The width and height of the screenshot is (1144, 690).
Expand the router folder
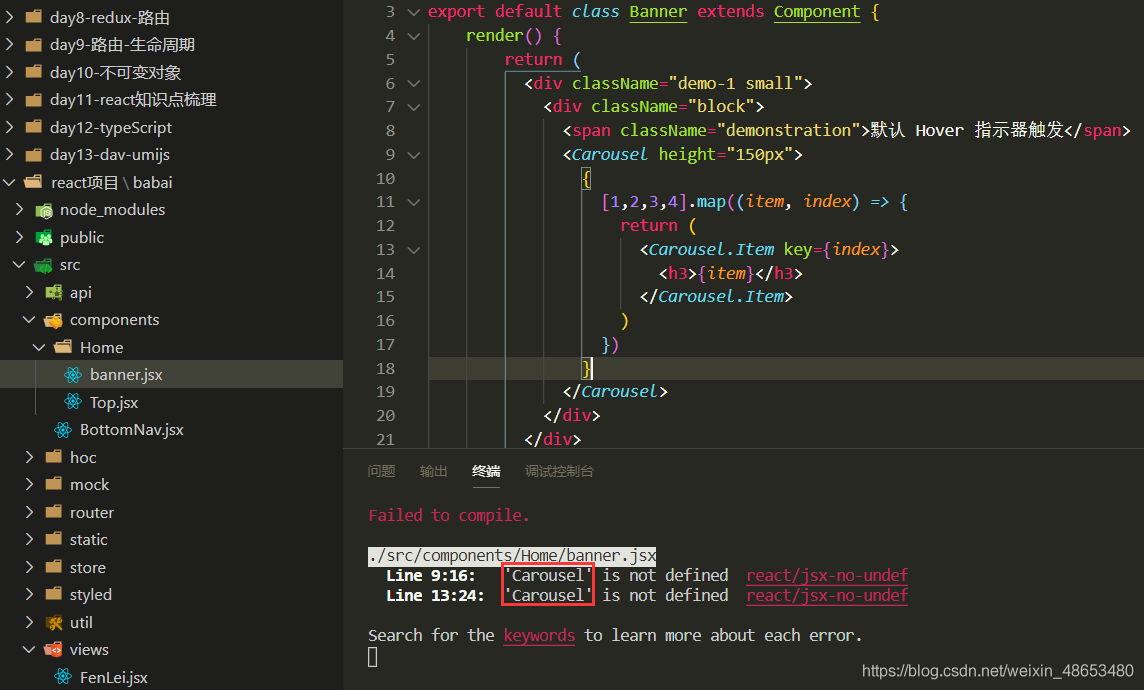click(29, 512)
